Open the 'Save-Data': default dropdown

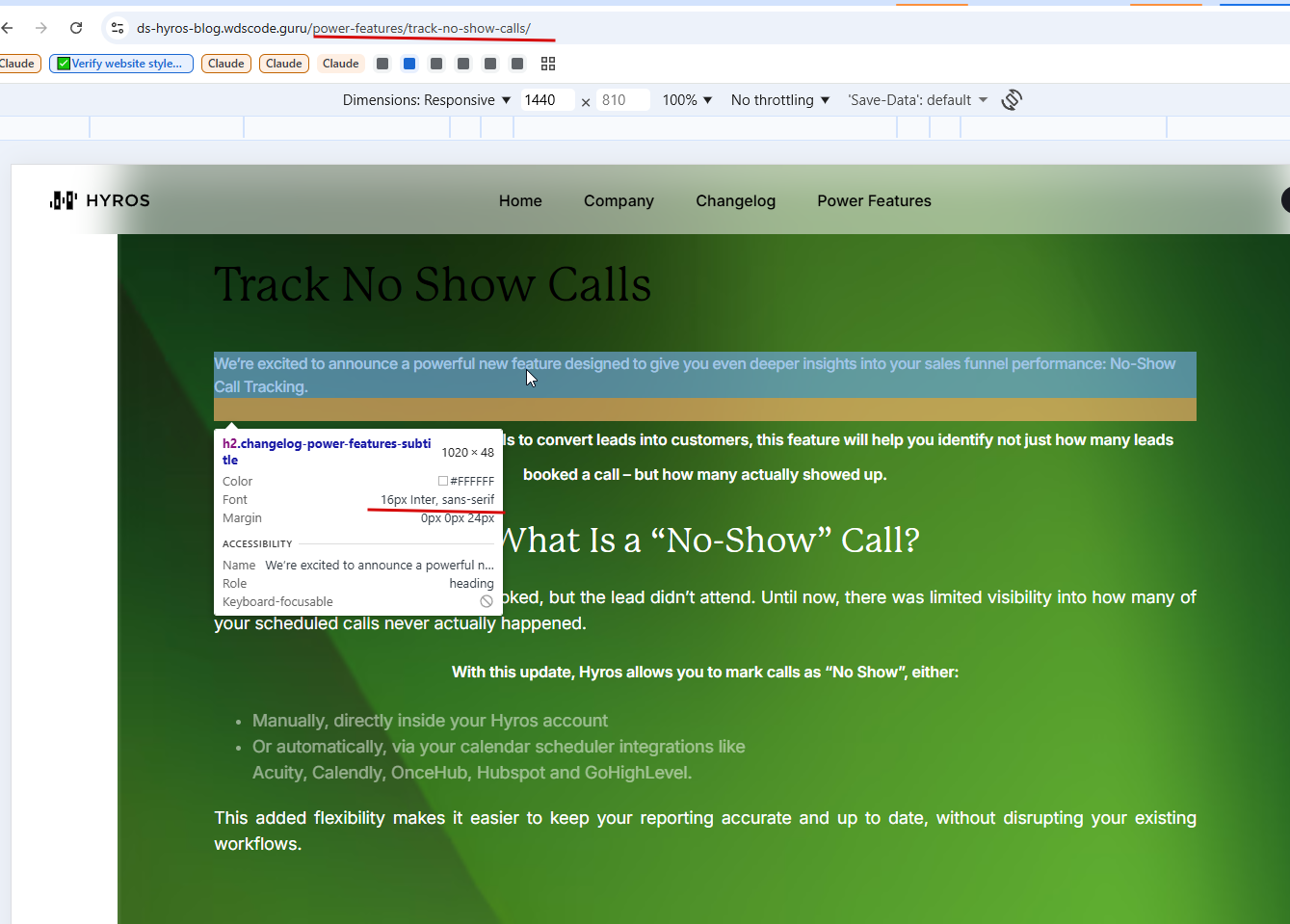point(917,100)
